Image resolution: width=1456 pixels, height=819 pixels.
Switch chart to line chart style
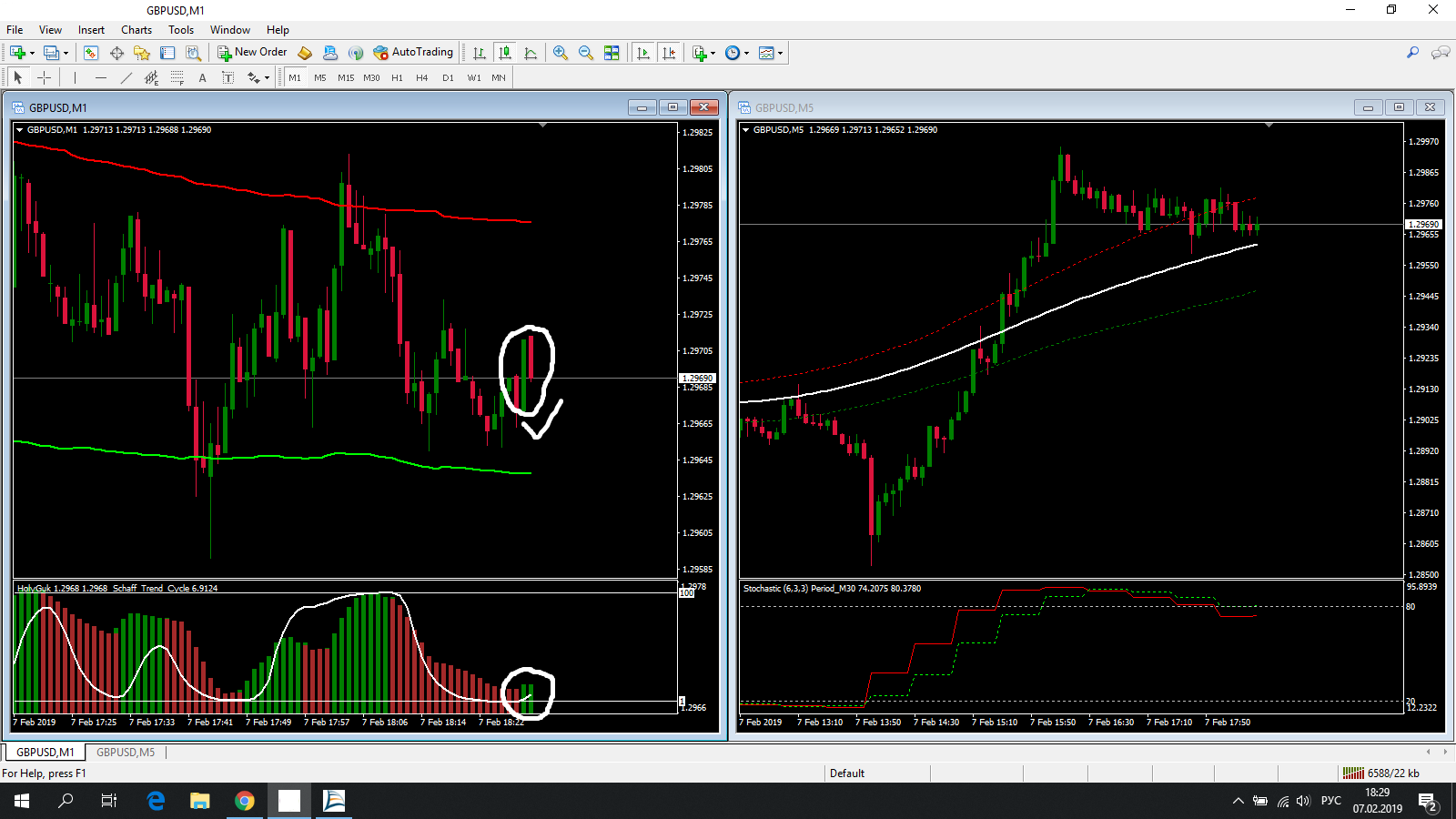click(x=531, y=53)
